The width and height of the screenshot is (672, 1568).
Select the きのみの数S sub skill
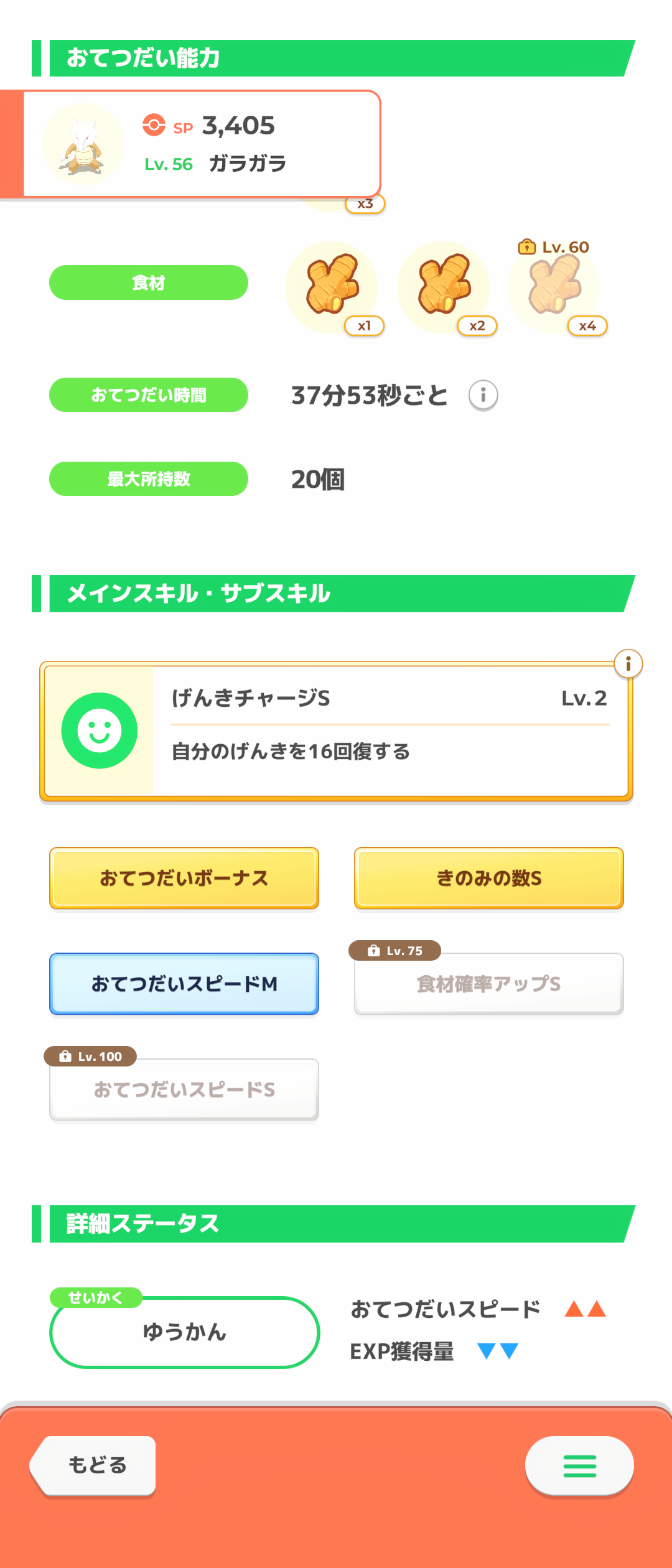pyautogui.click(x=489, y=878)
